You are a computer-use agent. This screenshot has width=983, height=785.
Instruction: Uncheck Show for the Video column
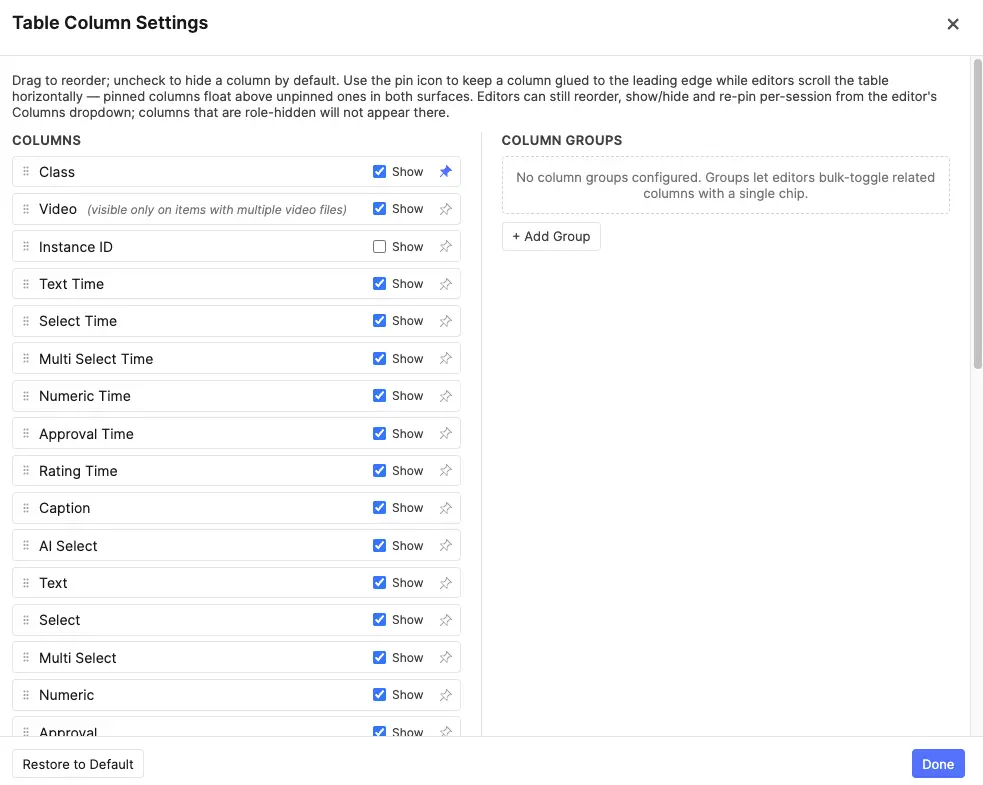coord(379,209)
